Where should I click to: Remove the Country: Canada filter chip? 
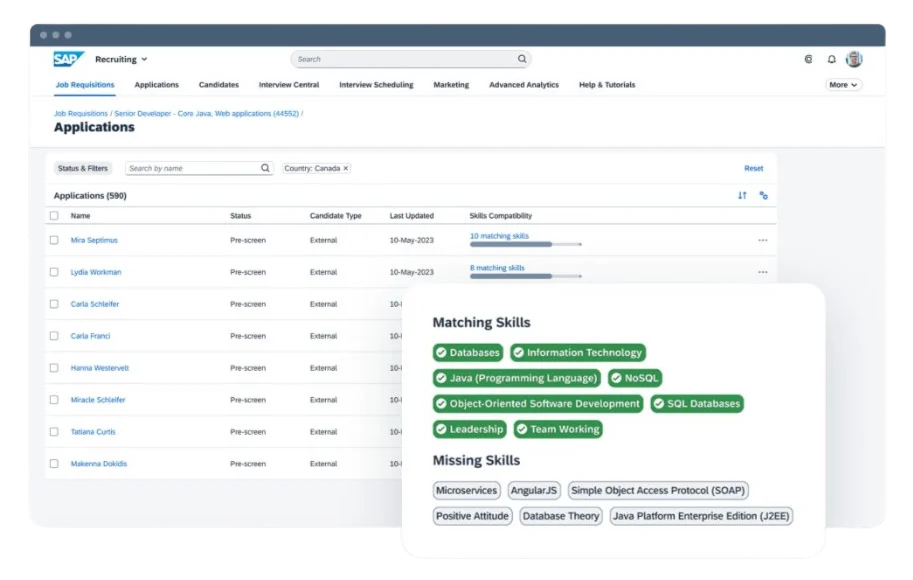click(346, 169)
